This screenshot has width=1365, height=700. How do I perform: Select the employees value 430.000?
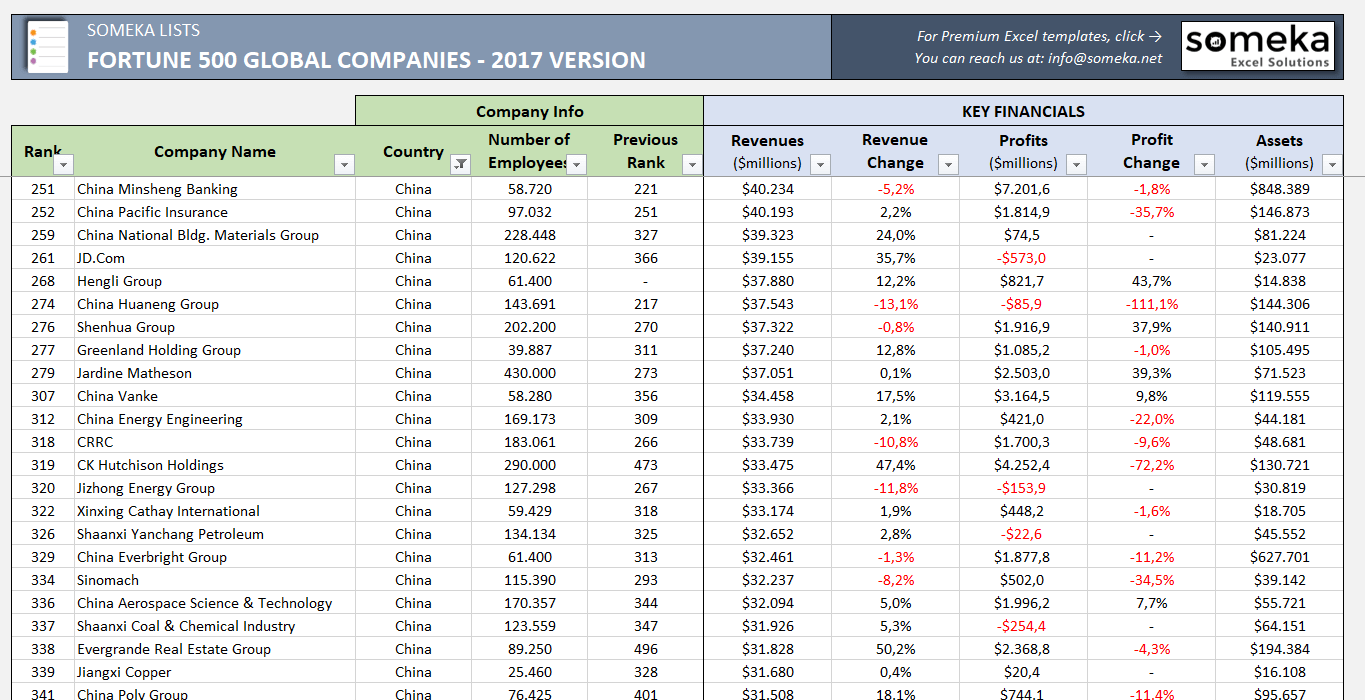click(x=529, y=373)
